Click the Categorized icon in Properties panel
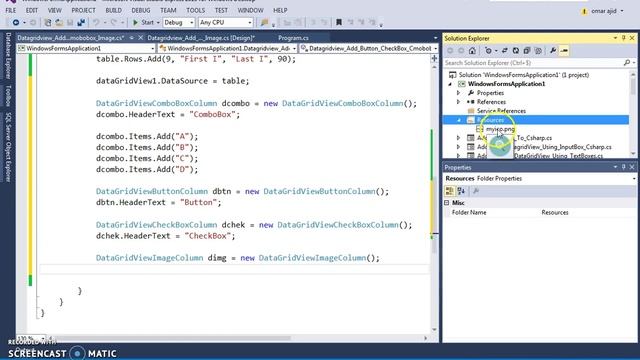The height and width of the screenshot is (360, 640). click(450, 191)
